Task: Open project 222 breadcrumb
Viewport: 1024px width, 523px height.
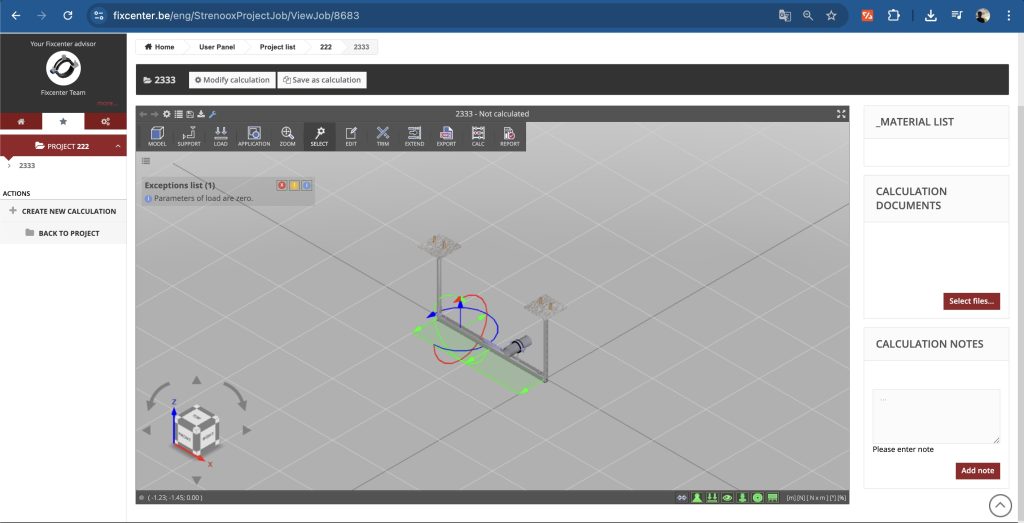Action: 326,47
